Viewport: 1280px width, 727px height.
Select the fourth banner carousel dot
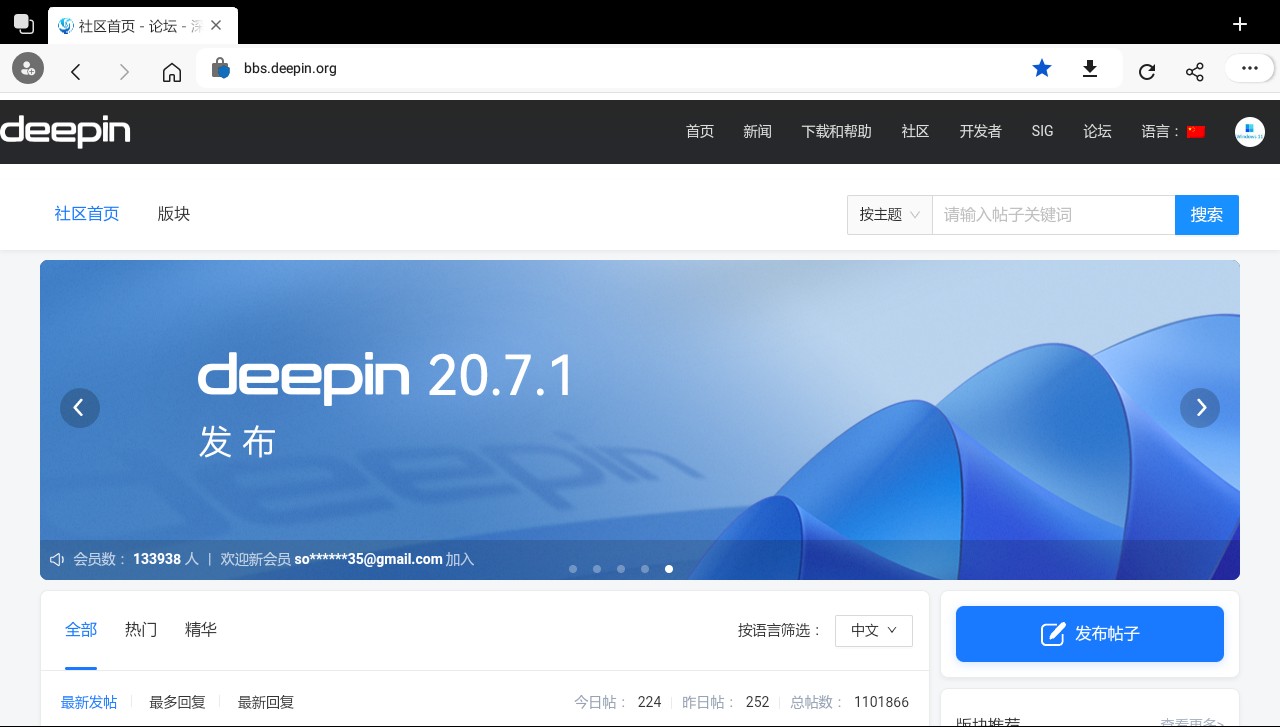pyautogui.click(x=645, y=569)
